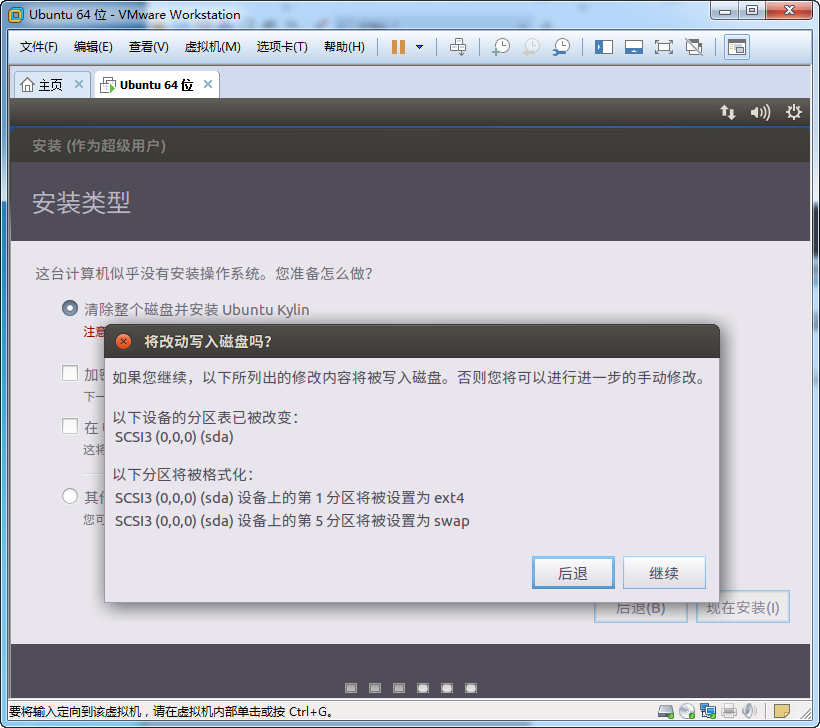Click the network adapter status icon
This screenshot has height=728, width=820.
pyautogui.click(x=708, y=711)
